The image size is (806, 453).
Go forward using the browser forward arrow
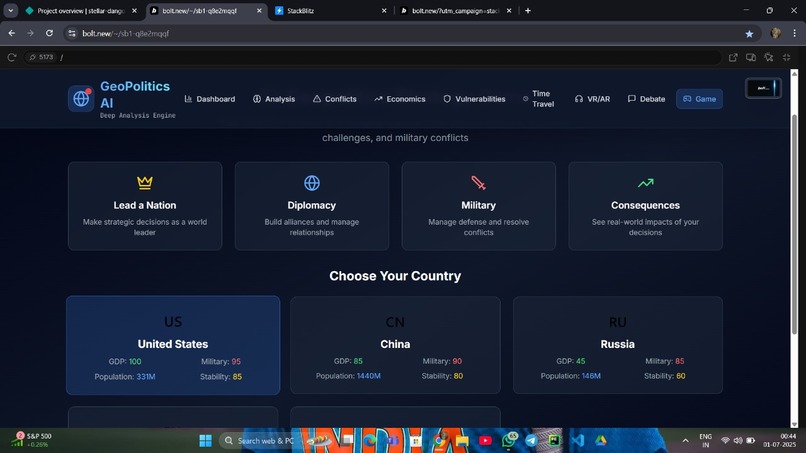click(x=30, y=33)
